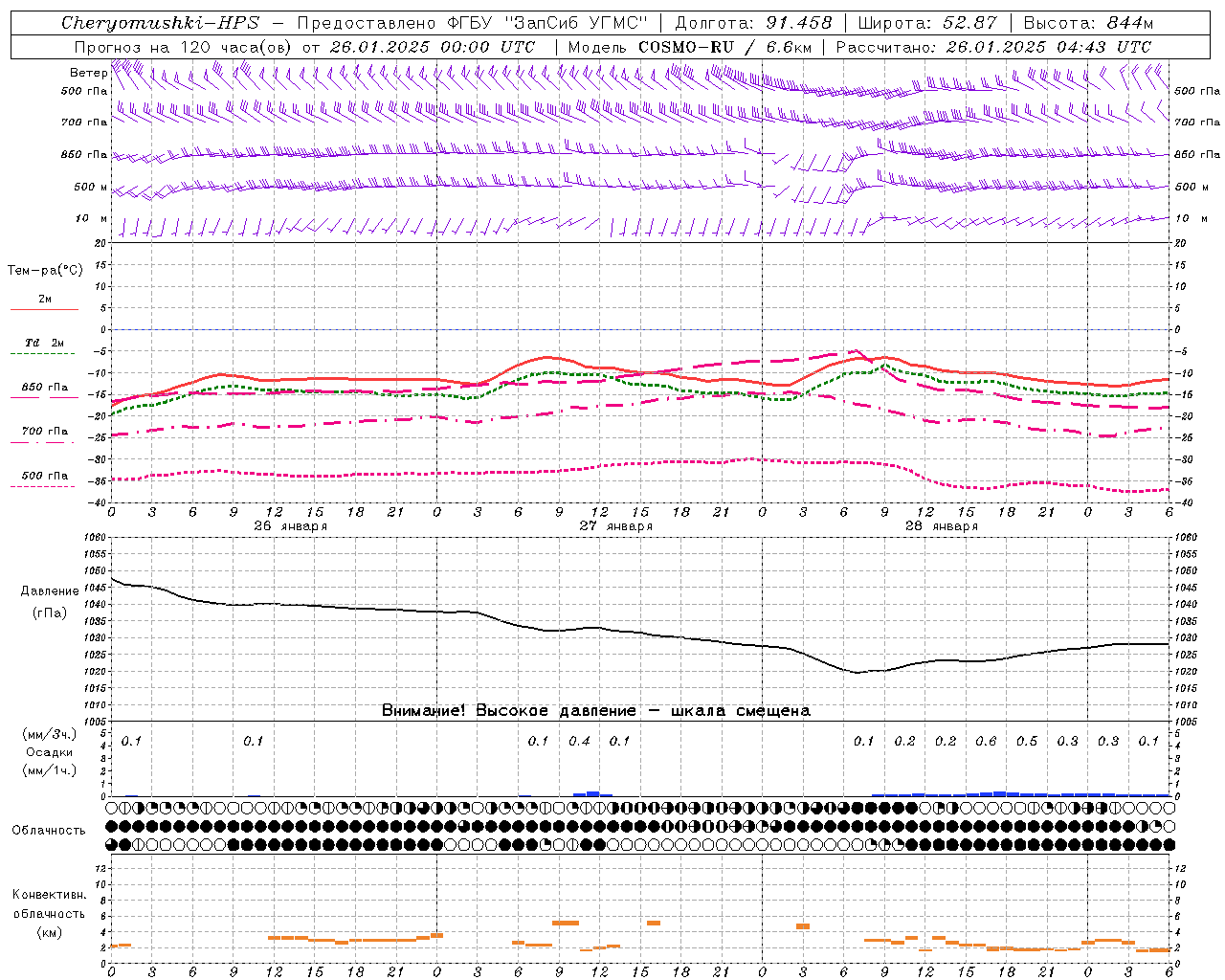The image size is (1225, 980).
Task: Click the '28 января' date label
Action: pyautogui.click(x=942, y=526)
